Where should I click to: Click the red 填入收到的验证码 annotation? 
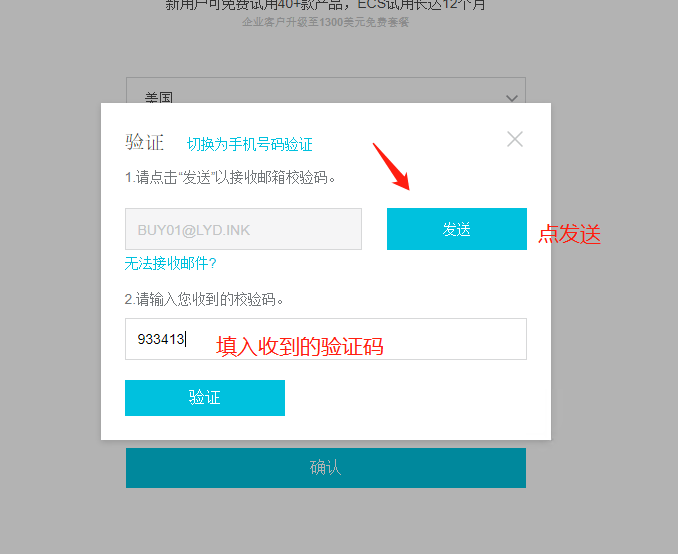(300, 346)
